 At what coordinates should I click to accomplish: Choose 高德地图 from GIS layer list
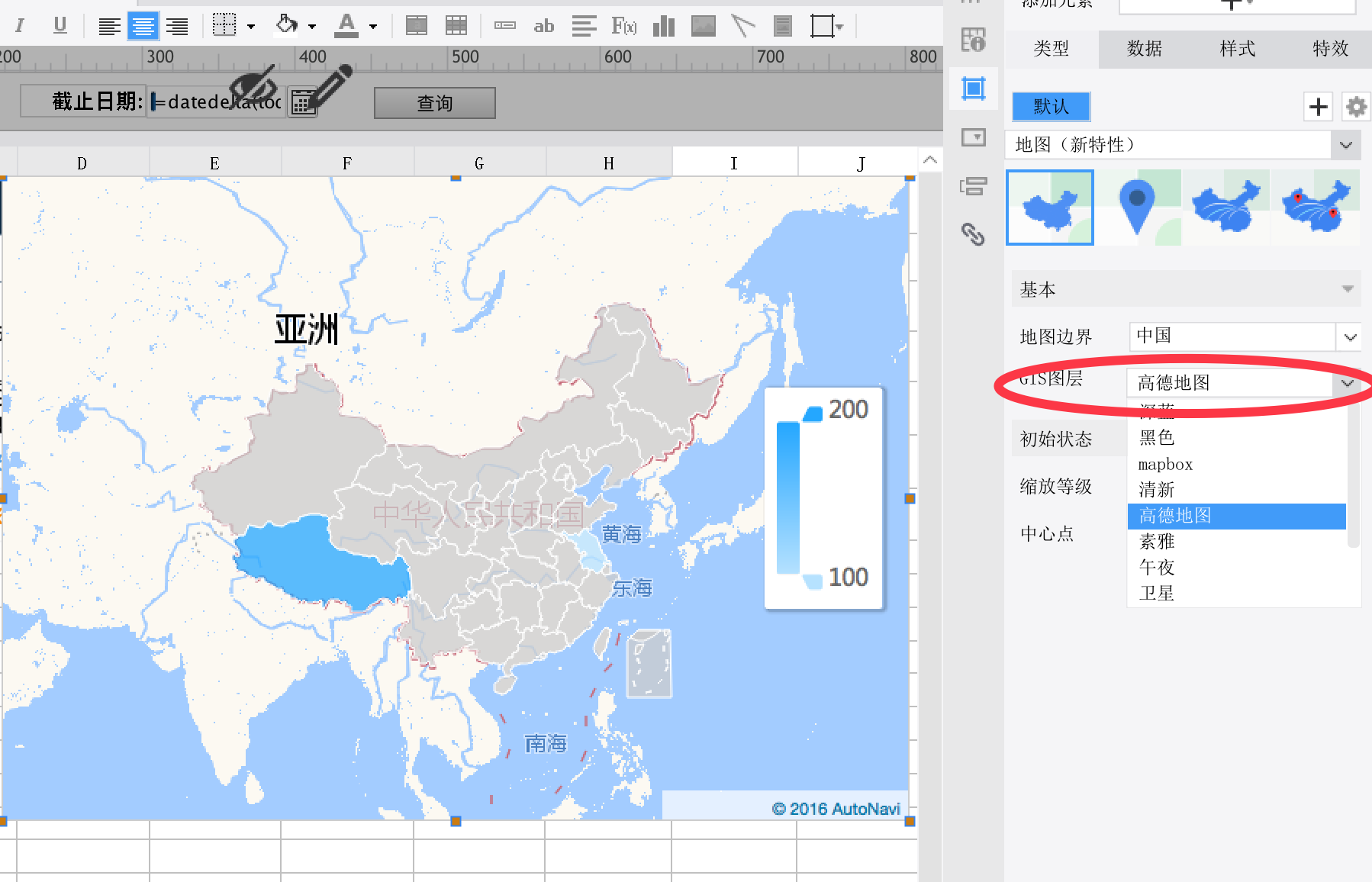click(x=1237, y=516)
